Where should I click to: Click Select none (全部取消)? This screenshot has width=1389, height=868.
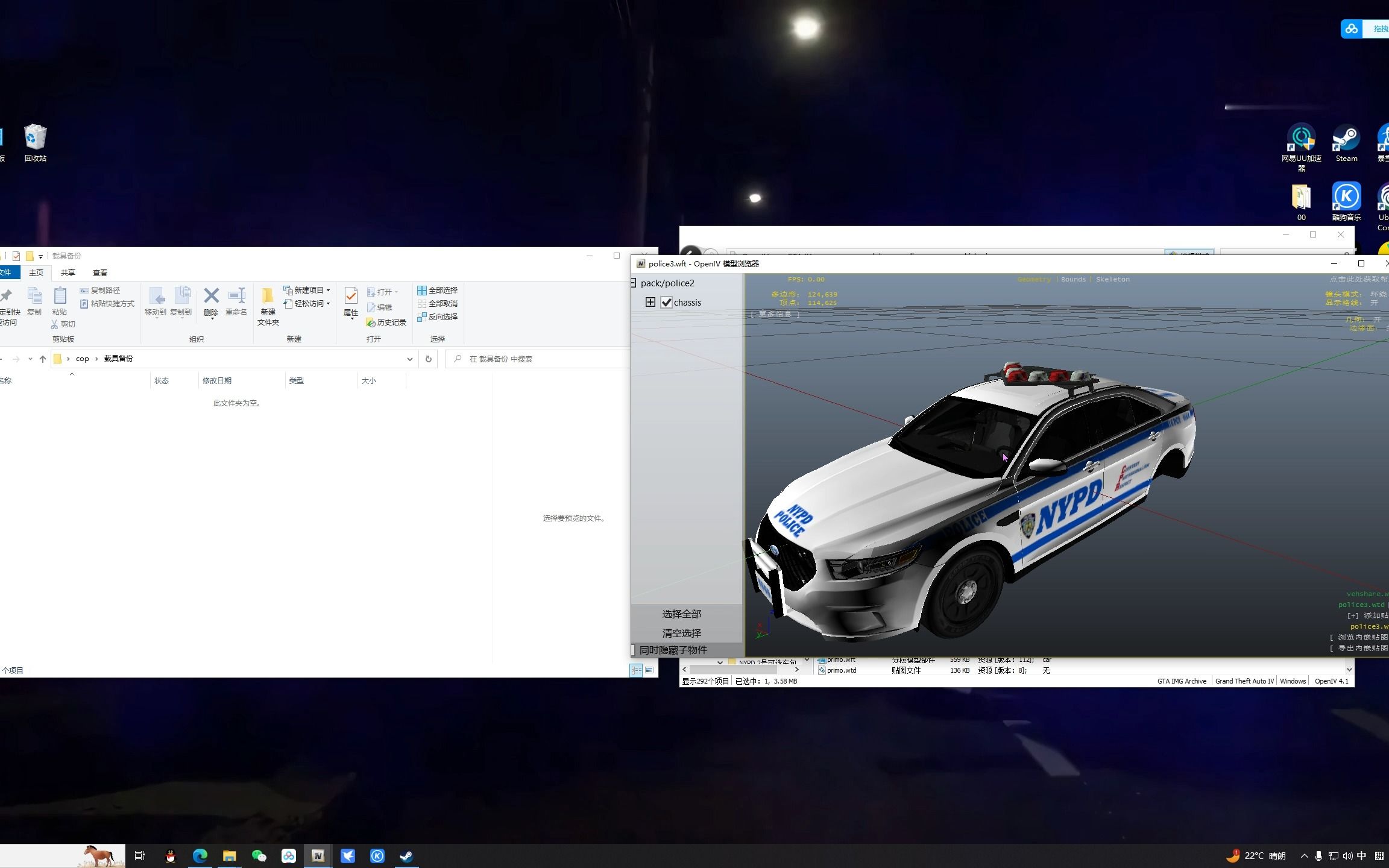point(438,304)
